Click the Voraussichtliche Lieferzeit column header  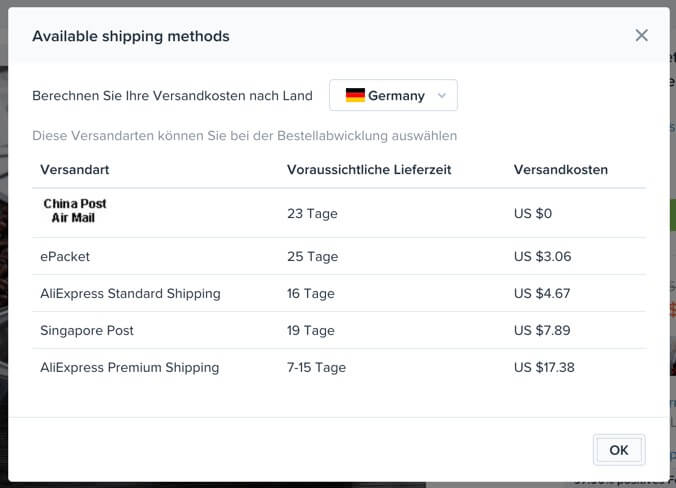[x=369, y=170]
